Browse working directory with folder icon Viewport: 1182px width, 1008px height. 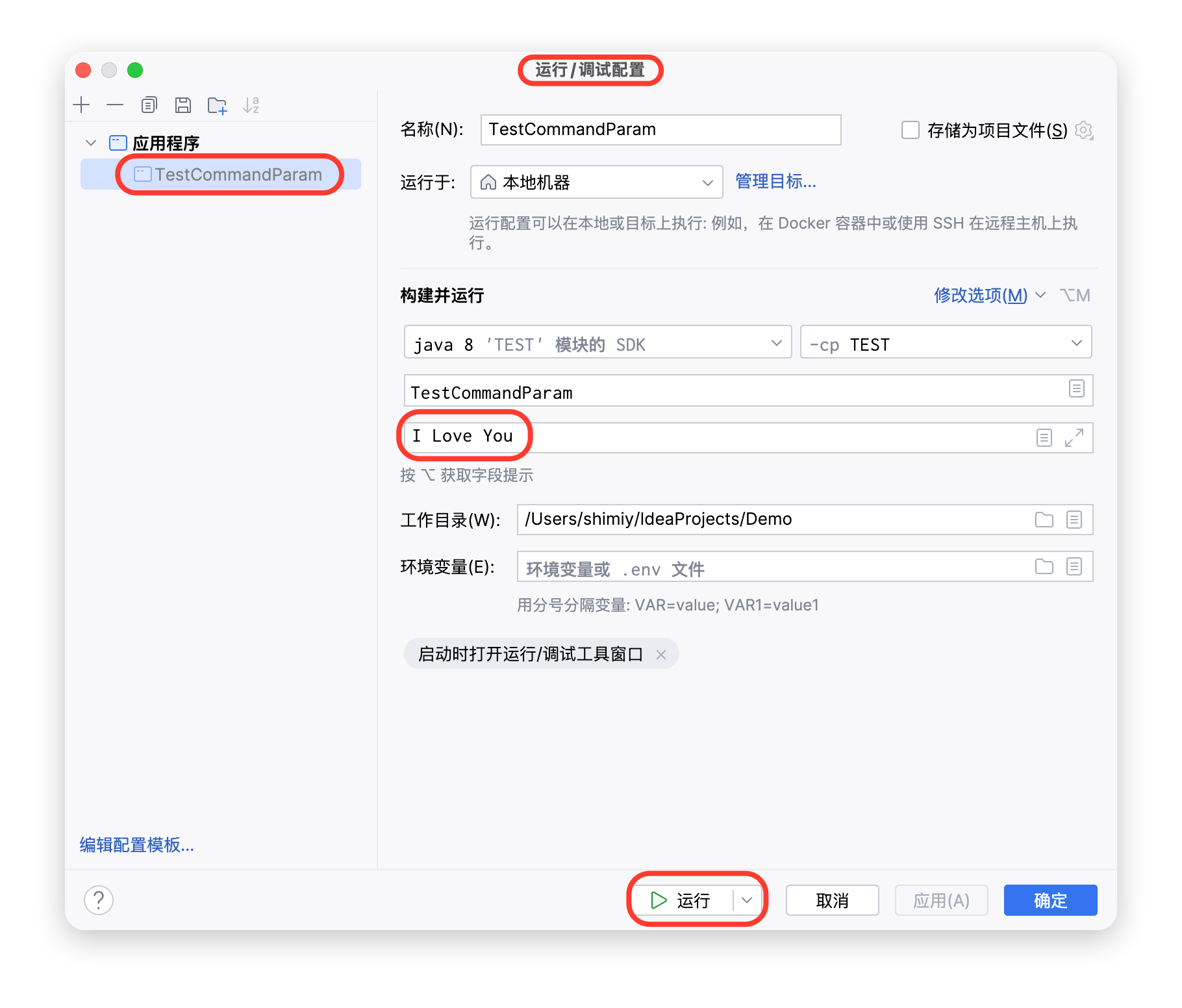click(x=1044, y=520)
